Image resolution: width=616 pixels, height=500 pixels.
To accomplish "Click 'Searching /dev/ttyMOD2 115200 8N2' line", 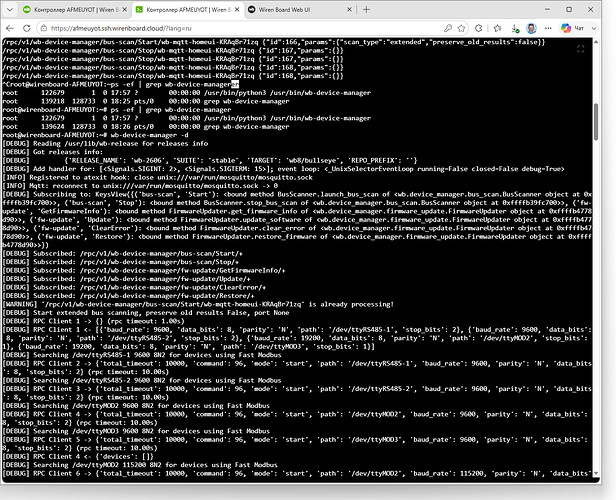I will click(140, 465).
